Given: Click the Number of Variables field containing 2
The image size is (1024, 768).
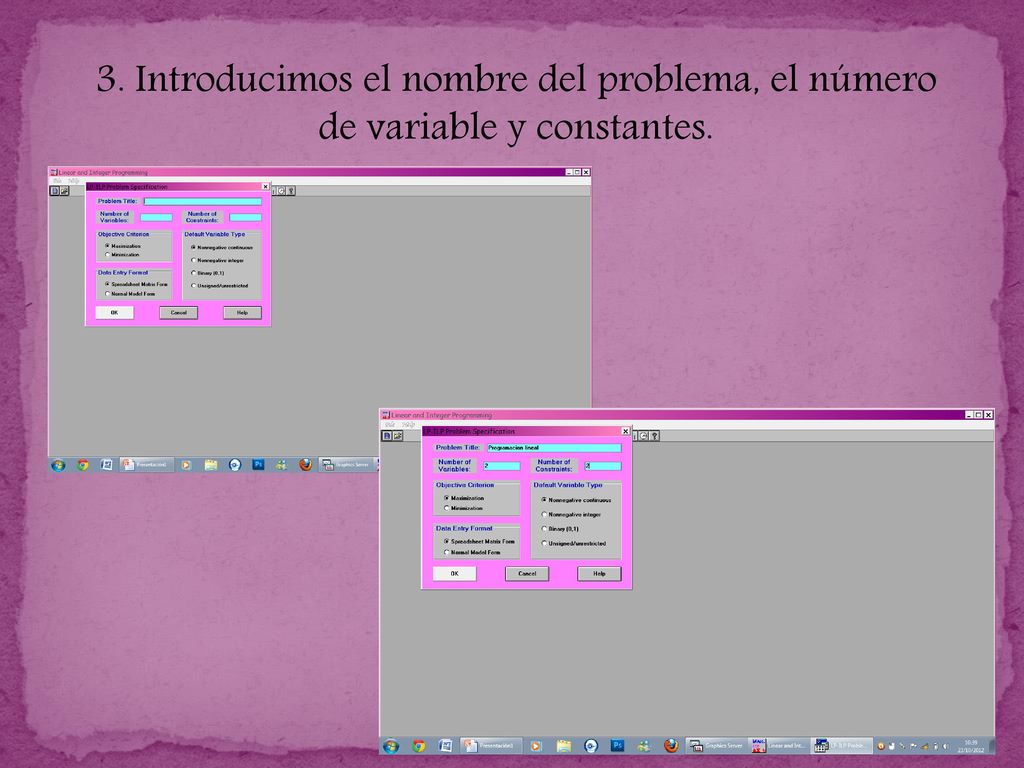Looking at the screenshot, I should point(502,466).
